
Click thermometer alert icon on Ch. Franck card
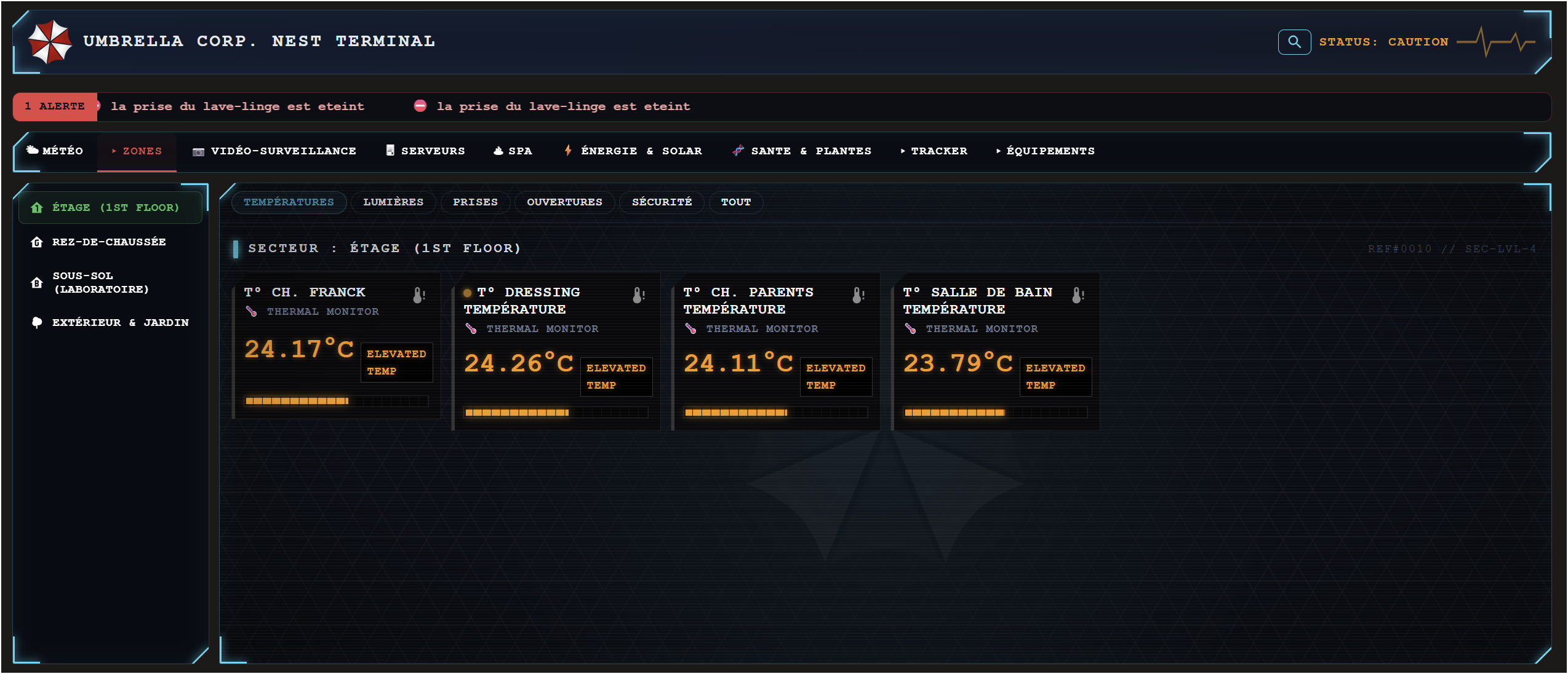[x=419, y=295]
